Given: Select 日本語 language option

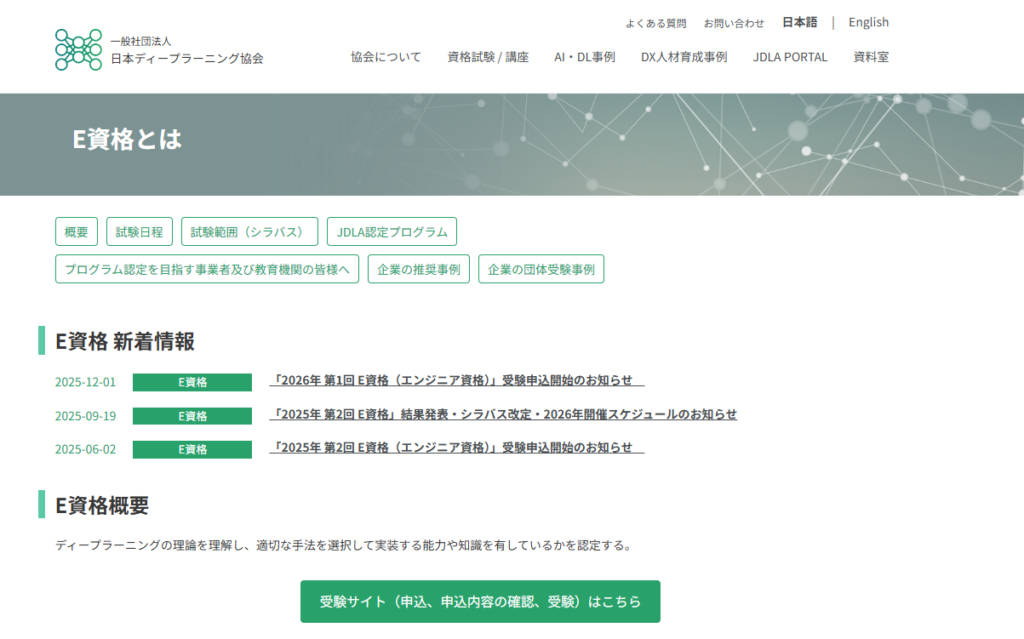Looking at the screenshot, I should pyautogui.click(x=799, y=22).
